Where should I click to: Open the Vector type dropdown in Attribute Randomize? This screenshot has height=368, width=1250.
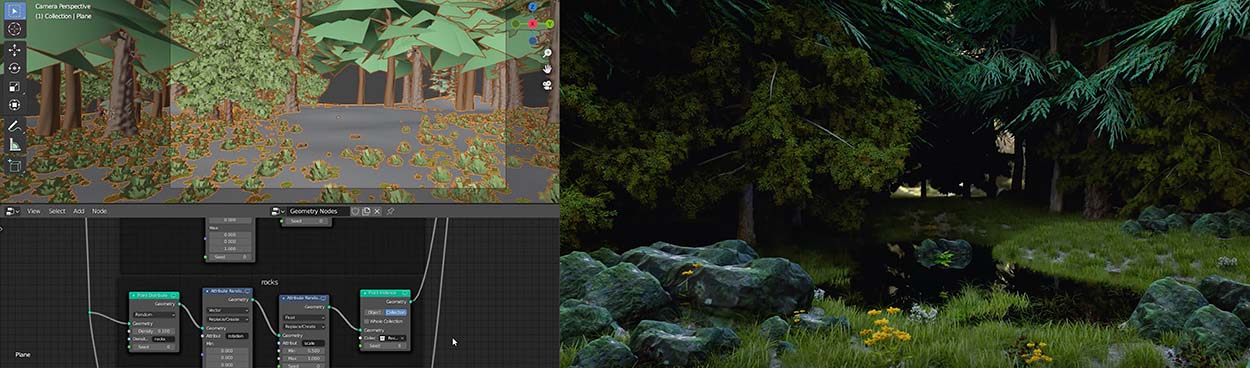click(228, 311)
